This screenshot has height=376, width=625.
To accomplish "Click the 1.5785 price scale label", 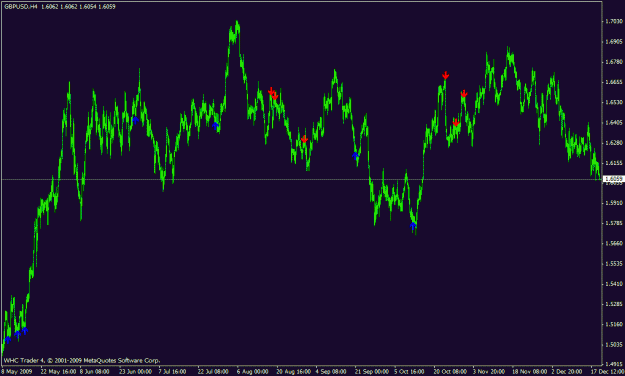I will (x=614, y=223).
